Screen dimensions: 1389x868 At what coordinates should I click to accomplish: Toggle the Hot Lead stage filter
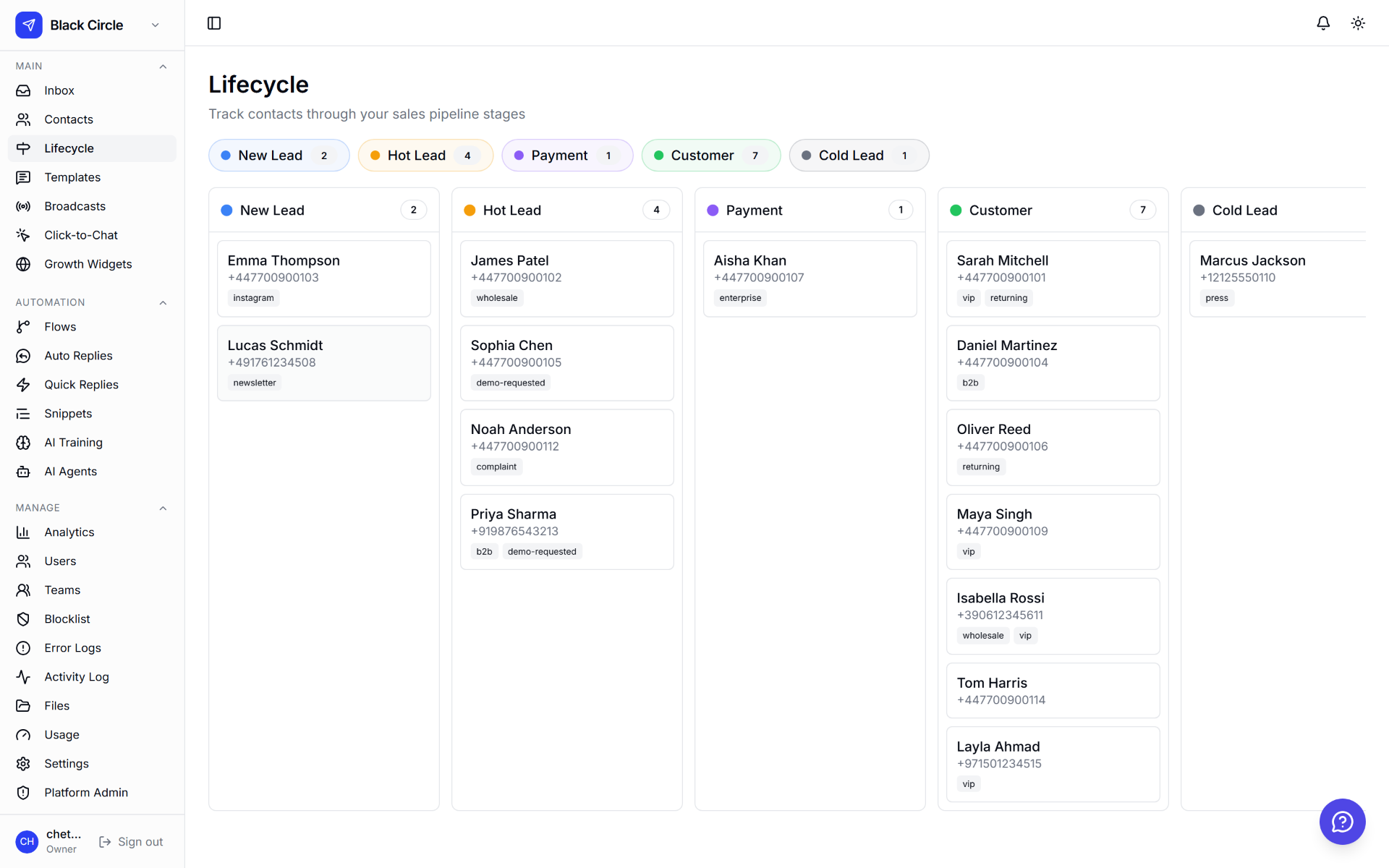[x=425, y=156]
